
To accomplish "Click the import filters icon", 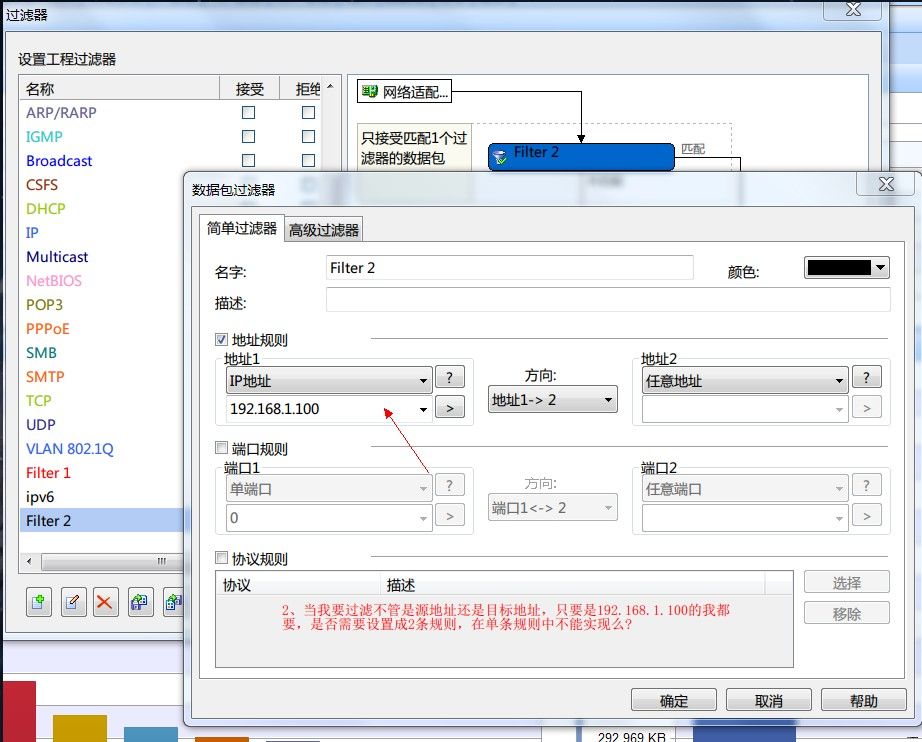I will (x=139, y=602).
